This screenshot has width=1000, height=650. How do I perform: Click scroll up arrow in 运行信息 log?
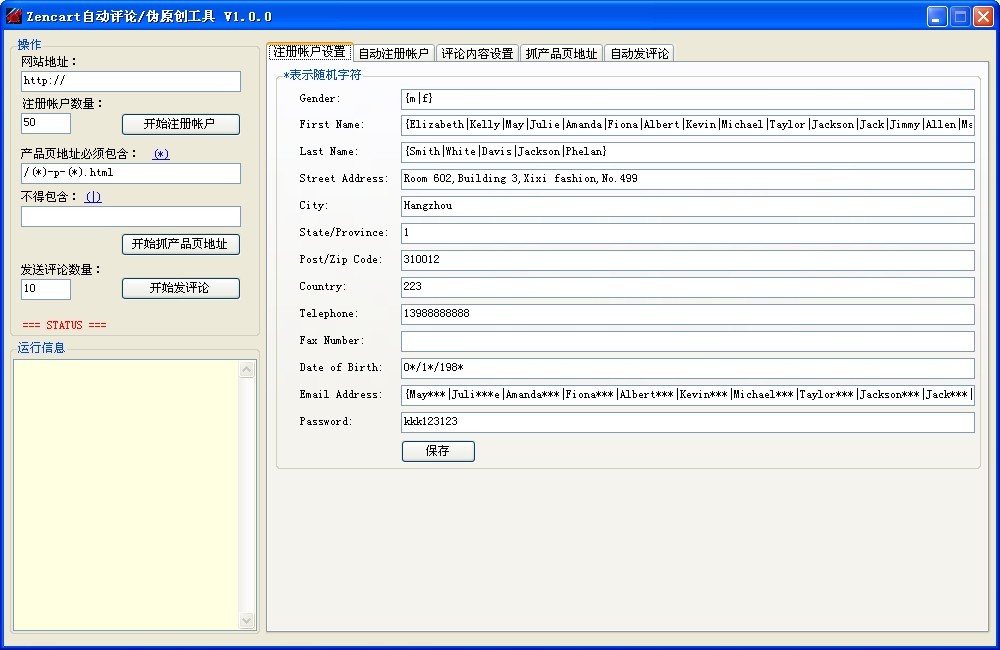click(x=247, y=369)
